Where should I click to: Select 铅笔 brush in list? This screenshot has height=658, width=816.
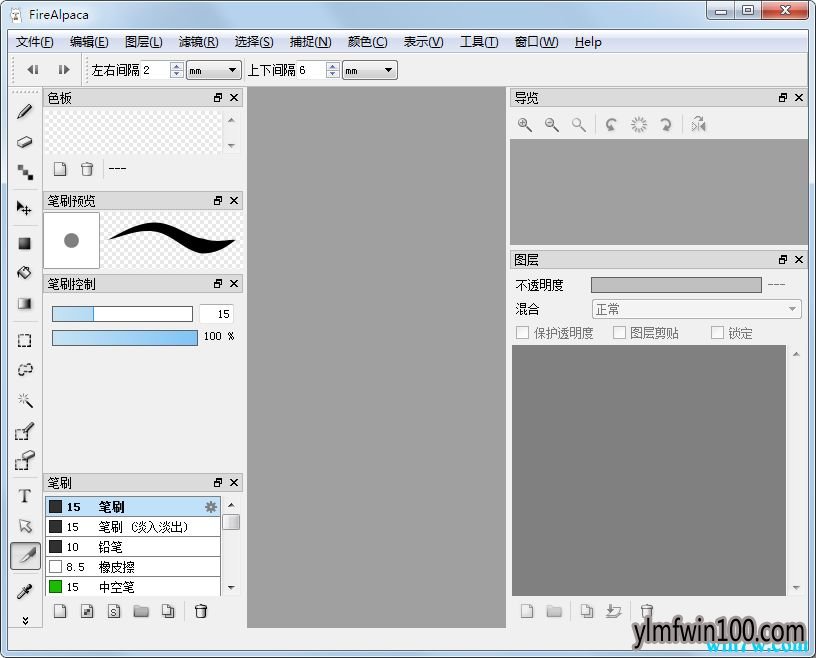(x=133, y=547)
